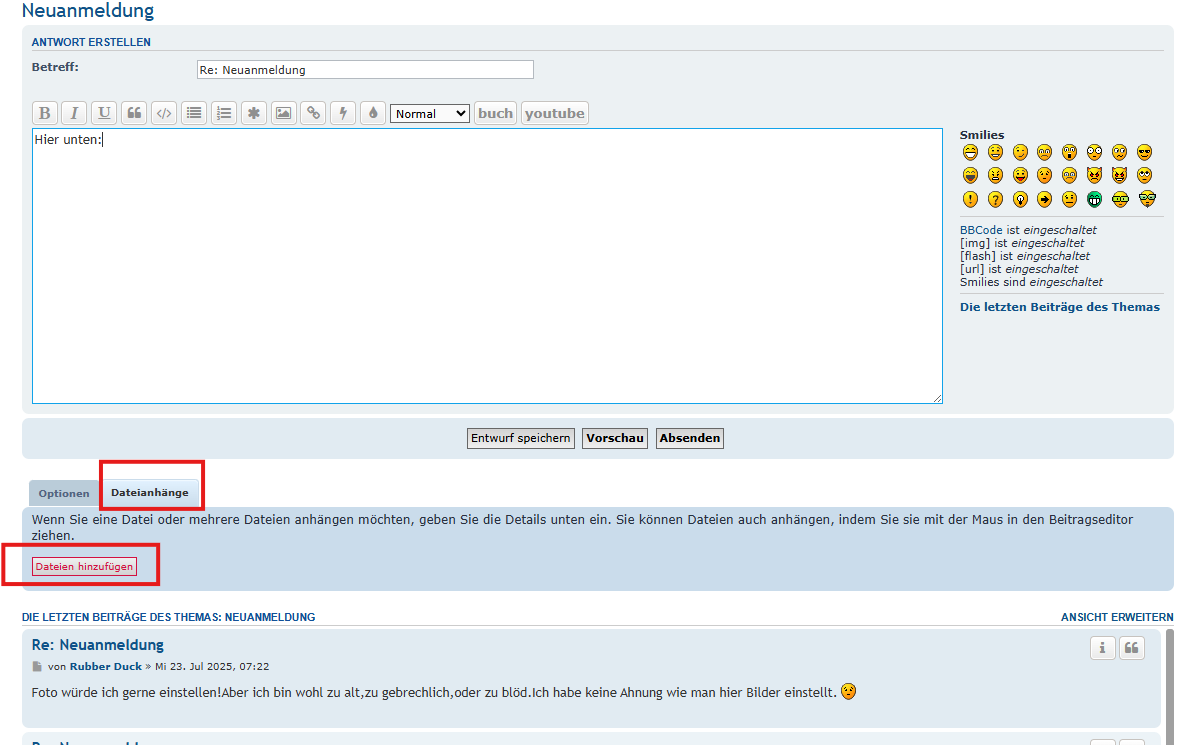Viewport: 1179px width, 745px height.
Task: Expand the view via Ansicht erweitern
Action: tap(1117, 617)
